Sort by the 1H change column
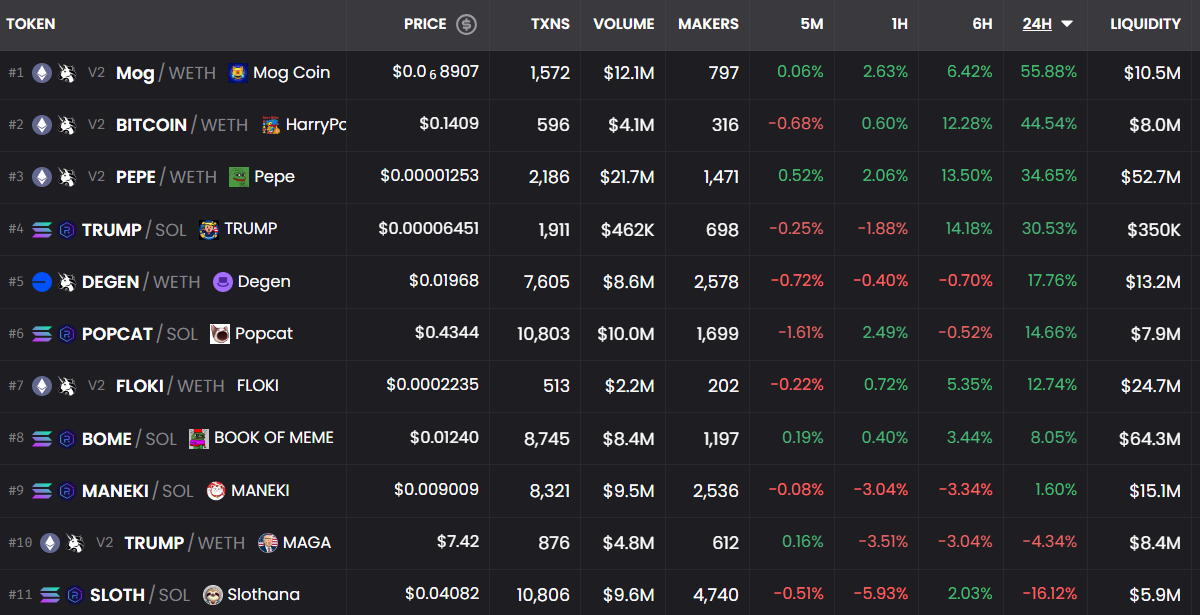This screenshot has width=1200, height=615. (899, 24)
